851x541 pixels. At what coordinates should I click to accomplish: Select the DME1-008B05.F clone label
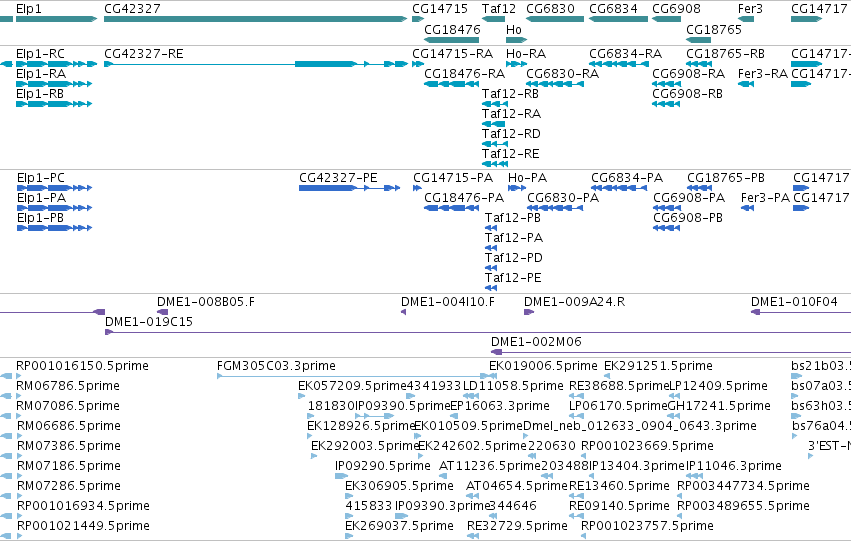pos(206,302)
